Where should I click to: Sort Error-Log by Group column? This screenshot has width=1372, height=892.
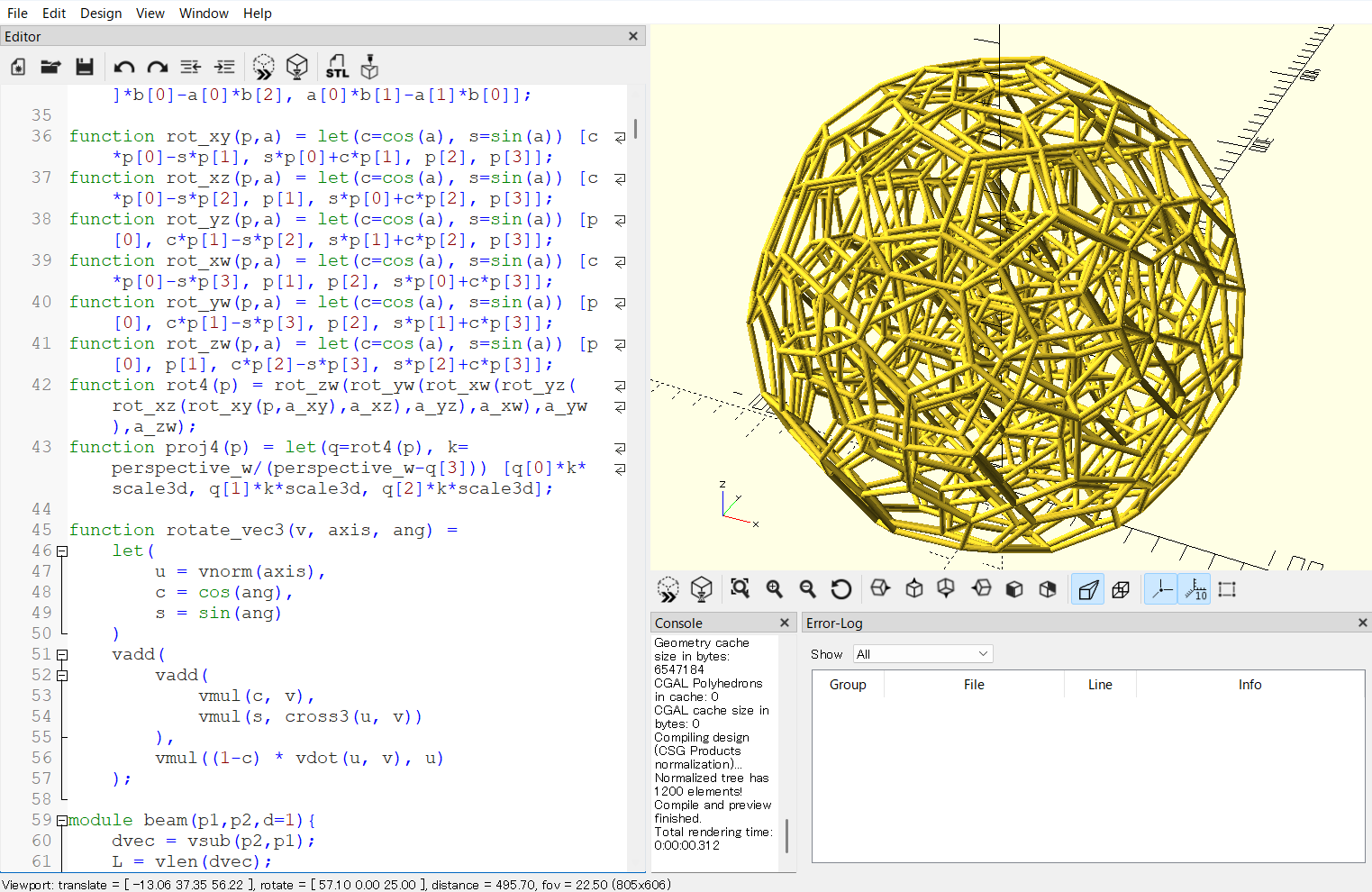[848, 685]
